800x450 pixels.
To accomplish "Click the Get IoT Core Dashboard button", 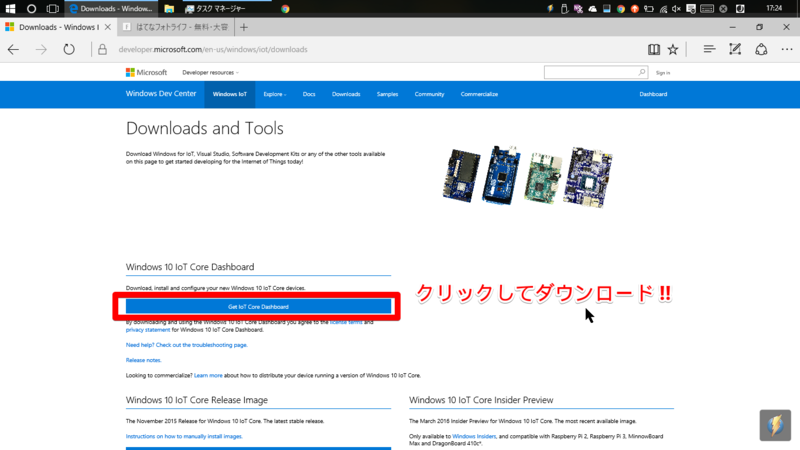I will [258, 306].
